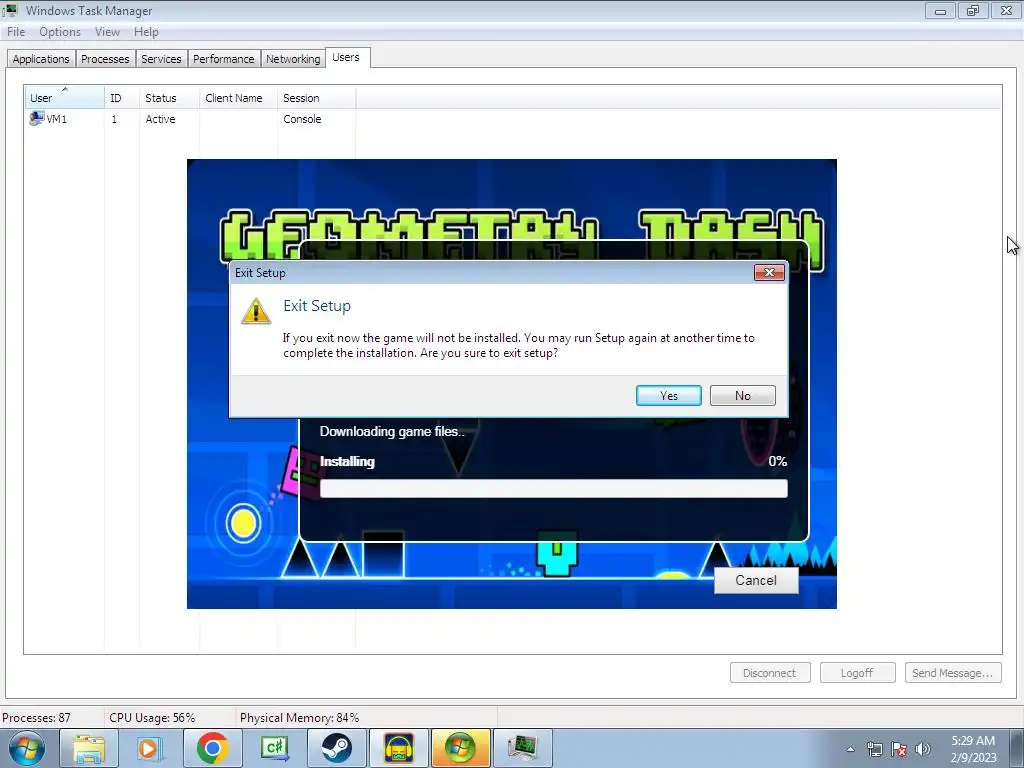Click Physical Memory: 84% status entry
1024x768 pixels.
click(x=300, y=718)
